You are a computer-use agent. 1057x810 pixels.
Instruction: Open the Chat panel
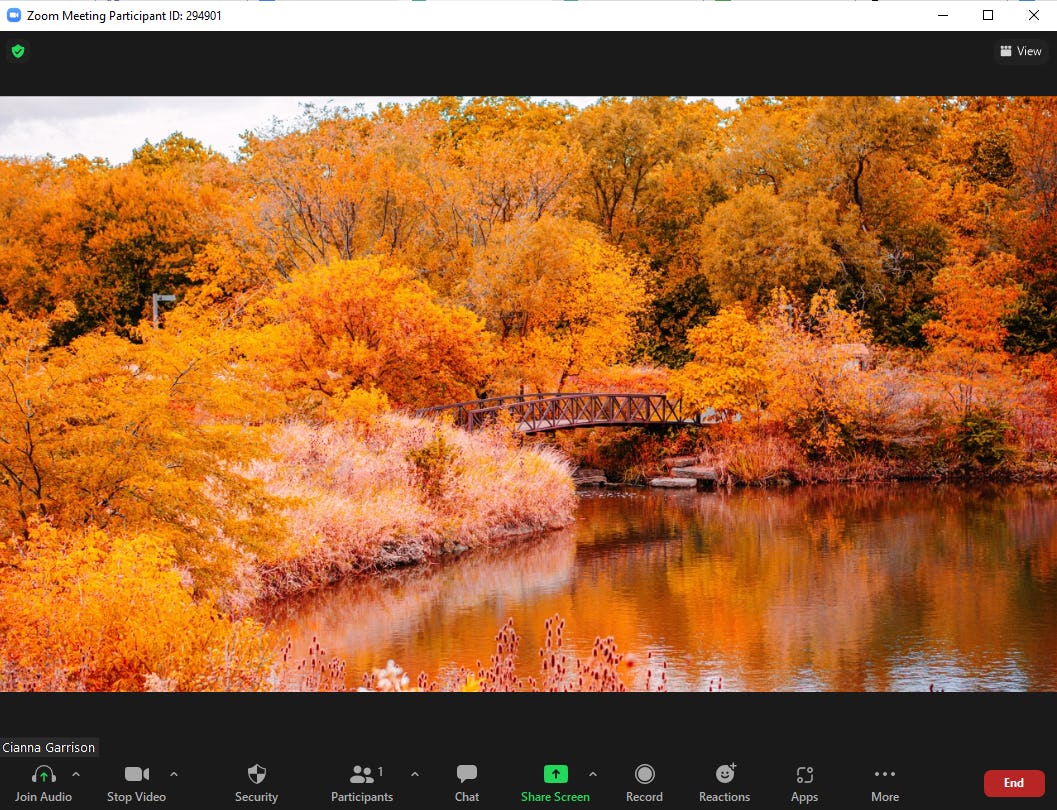[466, 782]
